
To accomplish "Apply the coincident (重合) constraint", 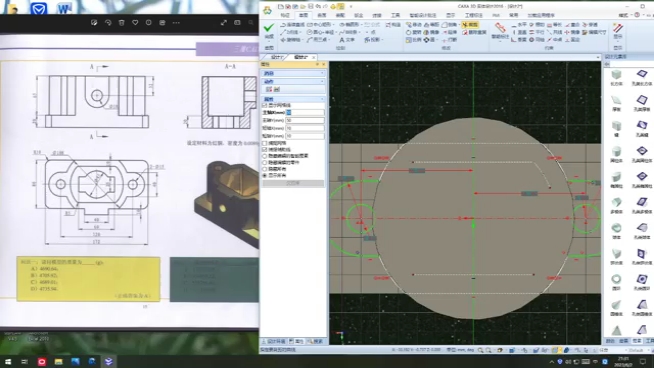I will click(x=572, y=25).
